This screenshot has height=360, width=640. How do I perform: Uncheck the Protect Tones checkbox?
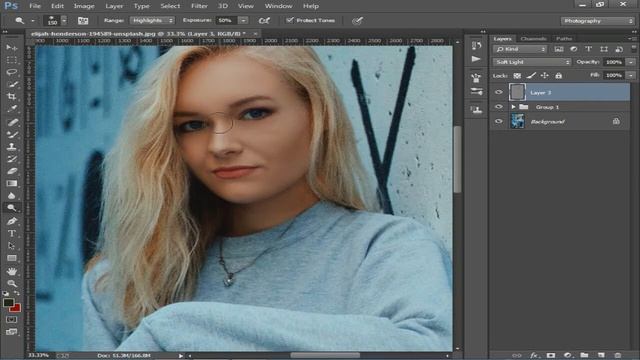289,20
